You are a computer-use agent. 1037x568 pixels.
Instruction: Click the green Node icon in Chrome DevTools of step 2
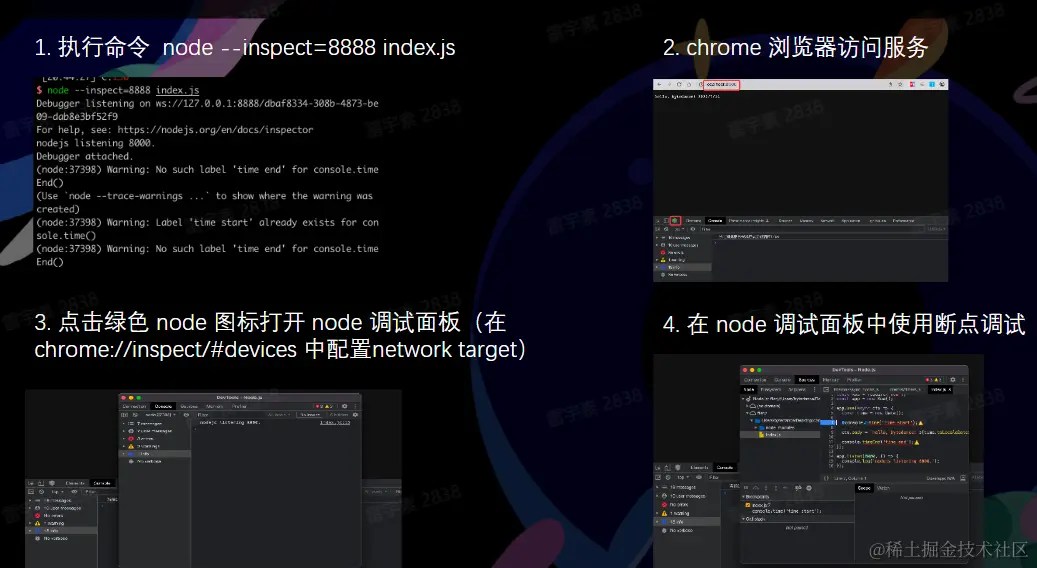[x=675, y=221]
